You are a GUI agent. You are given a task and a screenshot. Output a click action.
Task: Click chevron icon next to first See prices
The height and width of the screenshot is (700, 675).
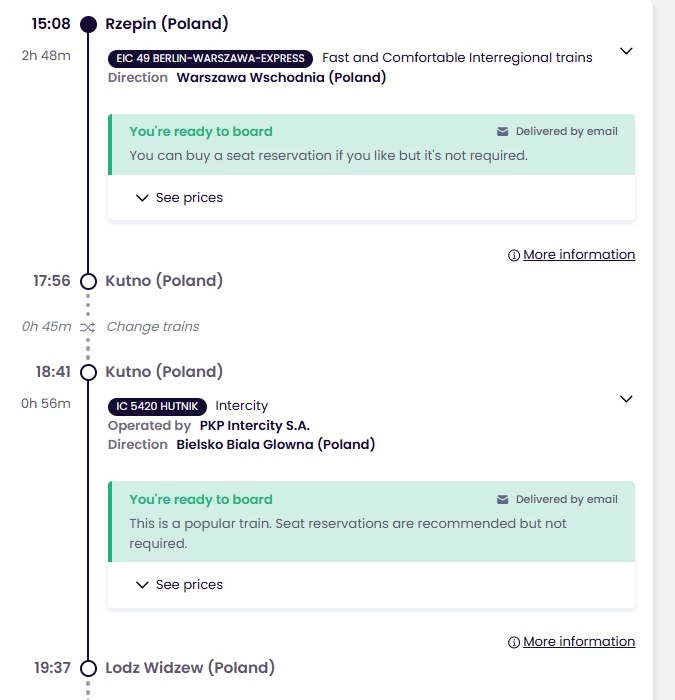142,198
